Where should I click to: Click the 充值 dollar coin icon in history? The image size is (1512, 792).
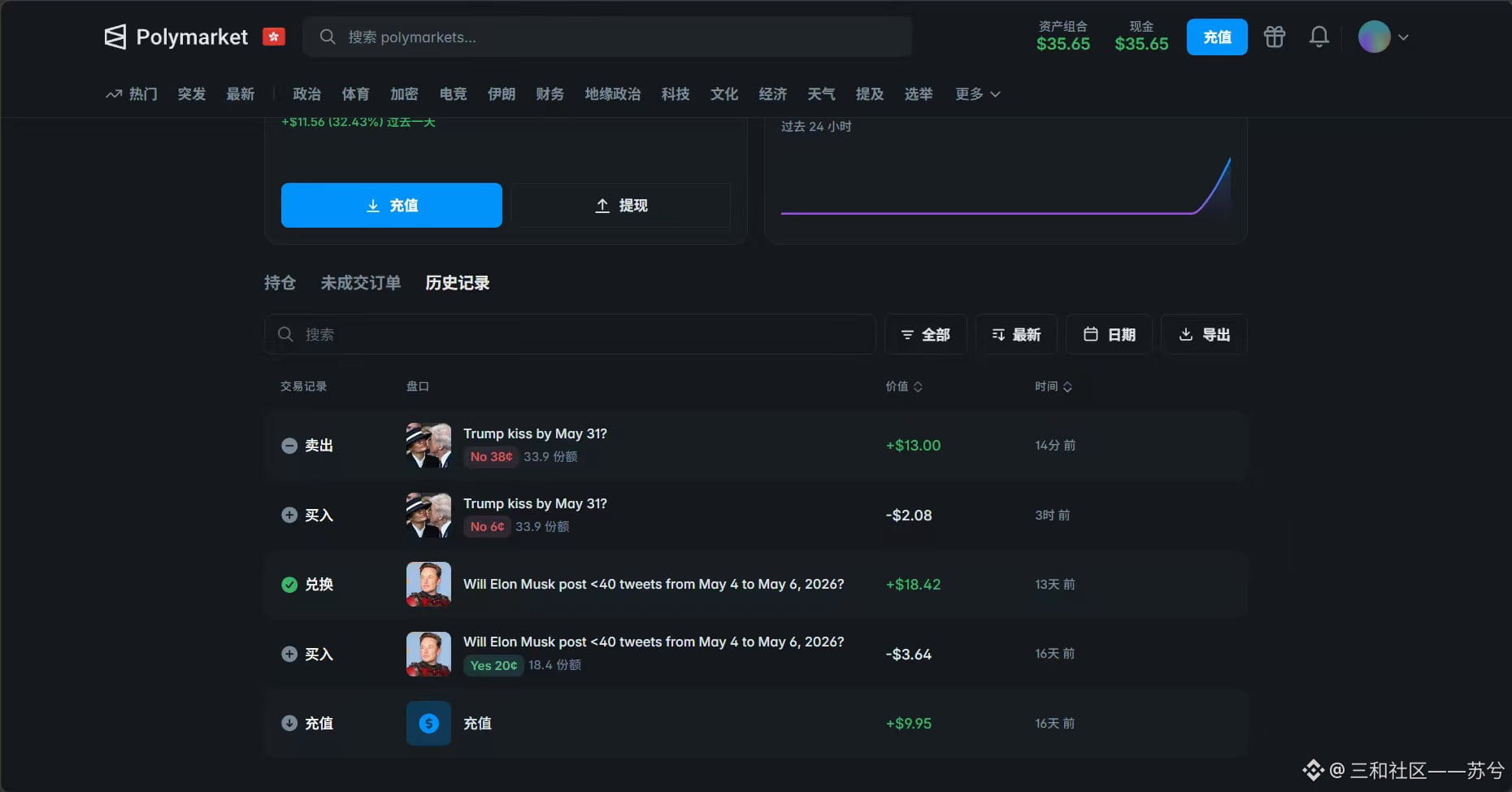(x=428, y=723)
